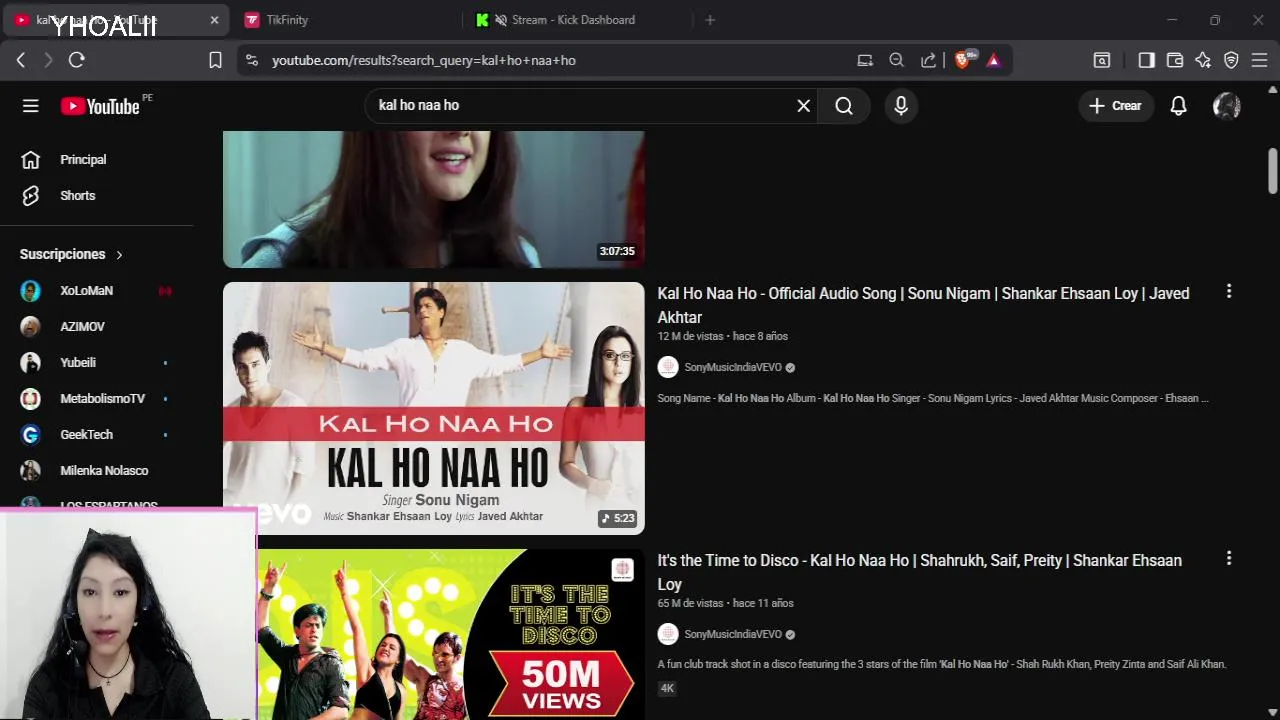Open the Brave Rewards triangle icon

click(993, 61)
